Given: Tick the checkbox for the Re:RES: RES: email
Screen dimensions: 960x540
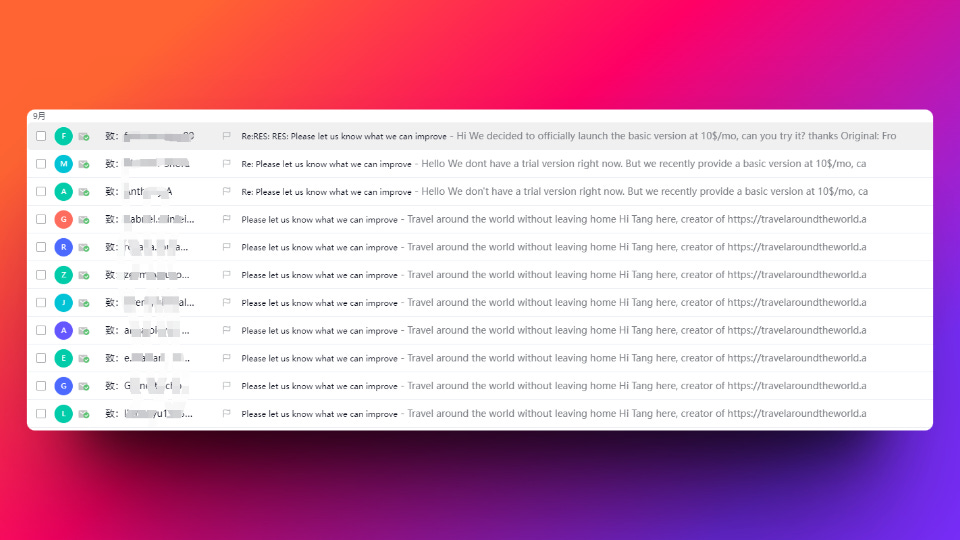Looking at the screenshot, I should pyautogui.click(x=41, y=136).
